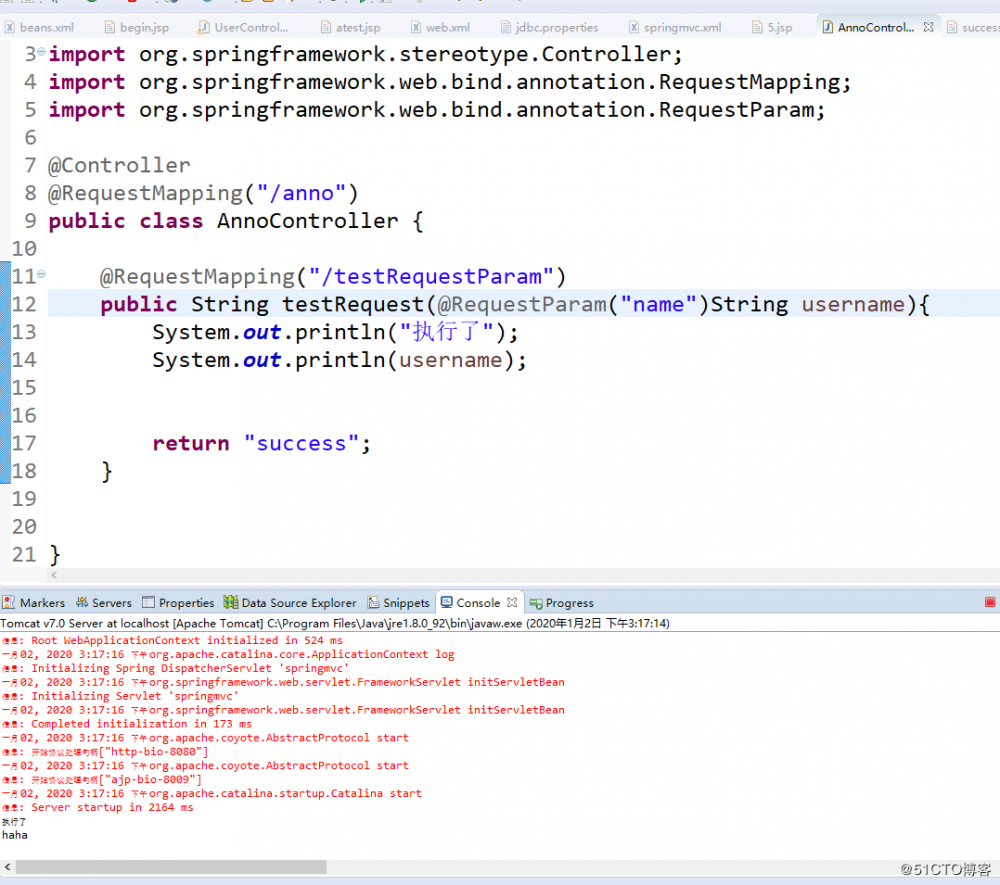The image size is (1000, 885).
Task: Place cursor on the @Controller annotation
Action: 119,165
